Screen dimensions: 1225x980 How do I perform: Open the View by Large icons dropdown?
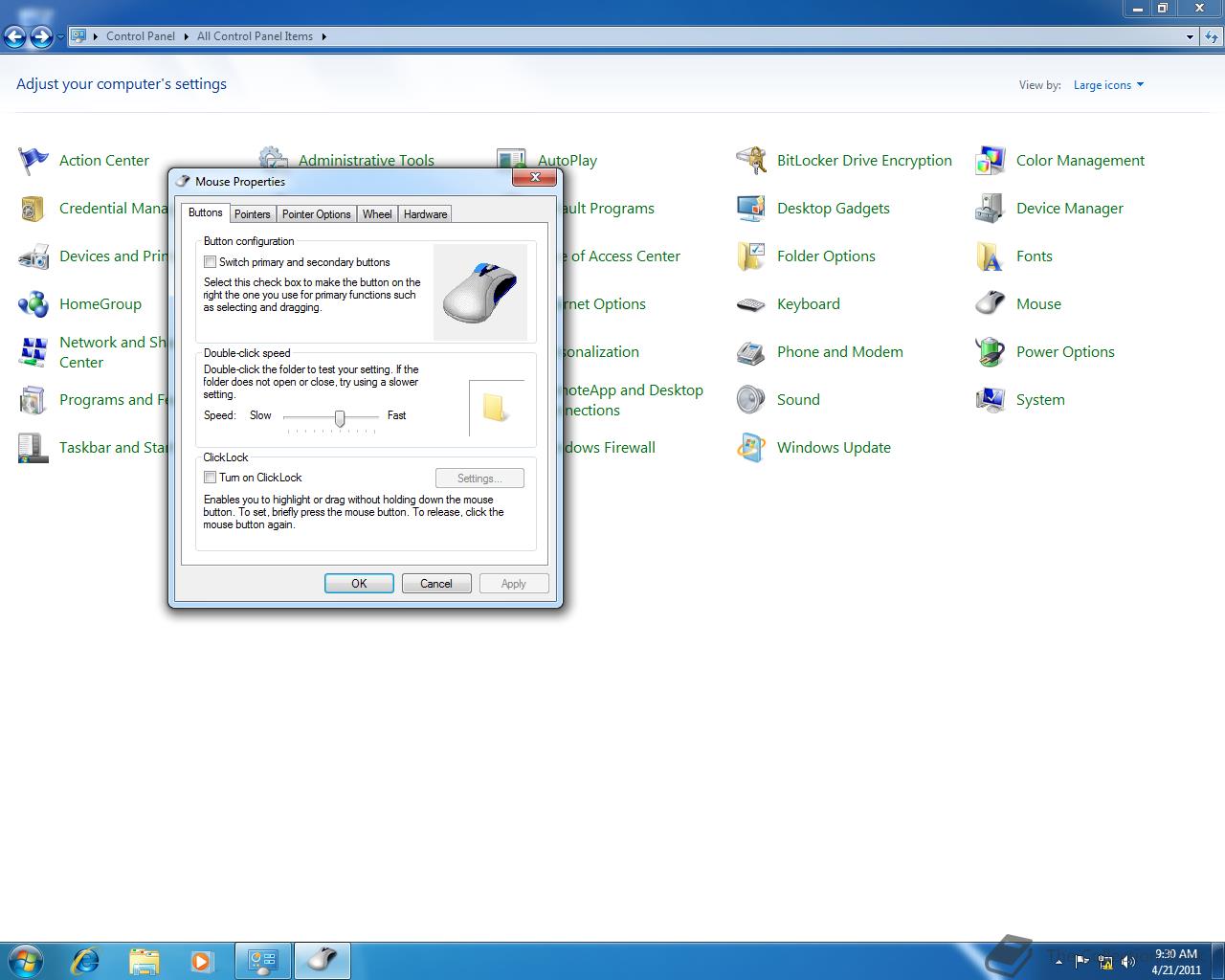[x=1108, y=85]
